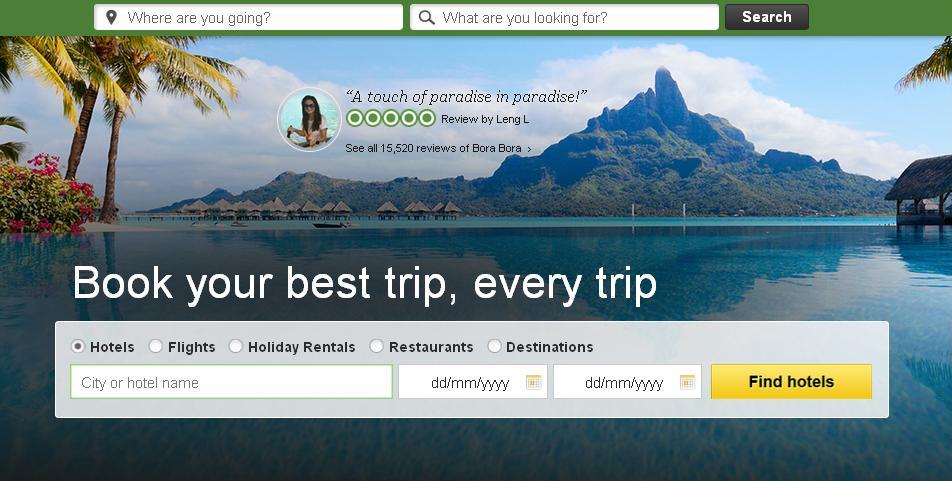Open the first dd/mm/yyyy date field
Image resolution: width=952 pixels, height=481 pixels.
point(472,381)
